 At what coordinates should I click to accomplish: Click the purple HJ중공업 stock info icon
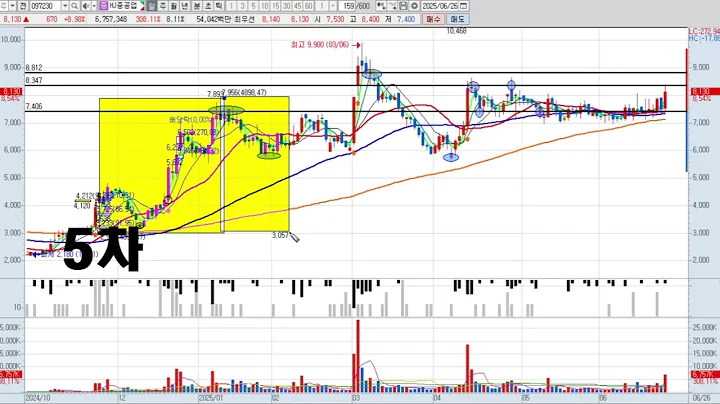click(103, 6)
